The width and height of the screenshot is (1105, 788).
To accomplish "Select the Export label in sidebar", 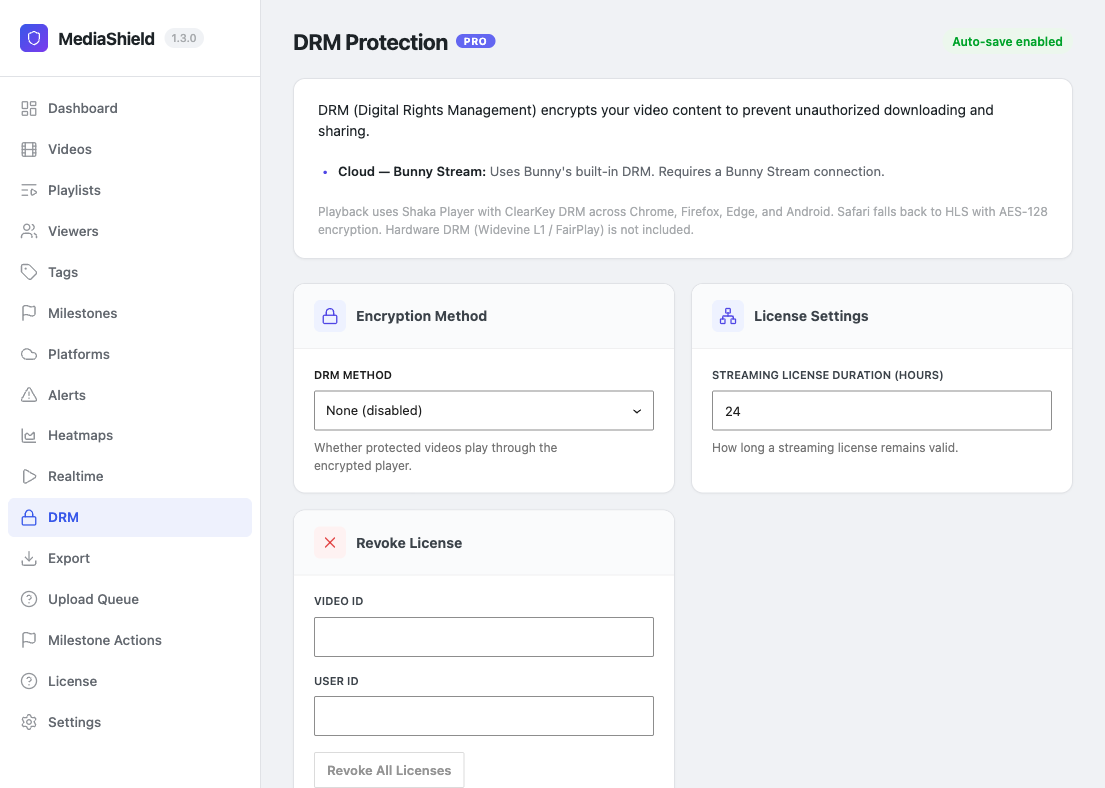I will click(x=69, y=558).
